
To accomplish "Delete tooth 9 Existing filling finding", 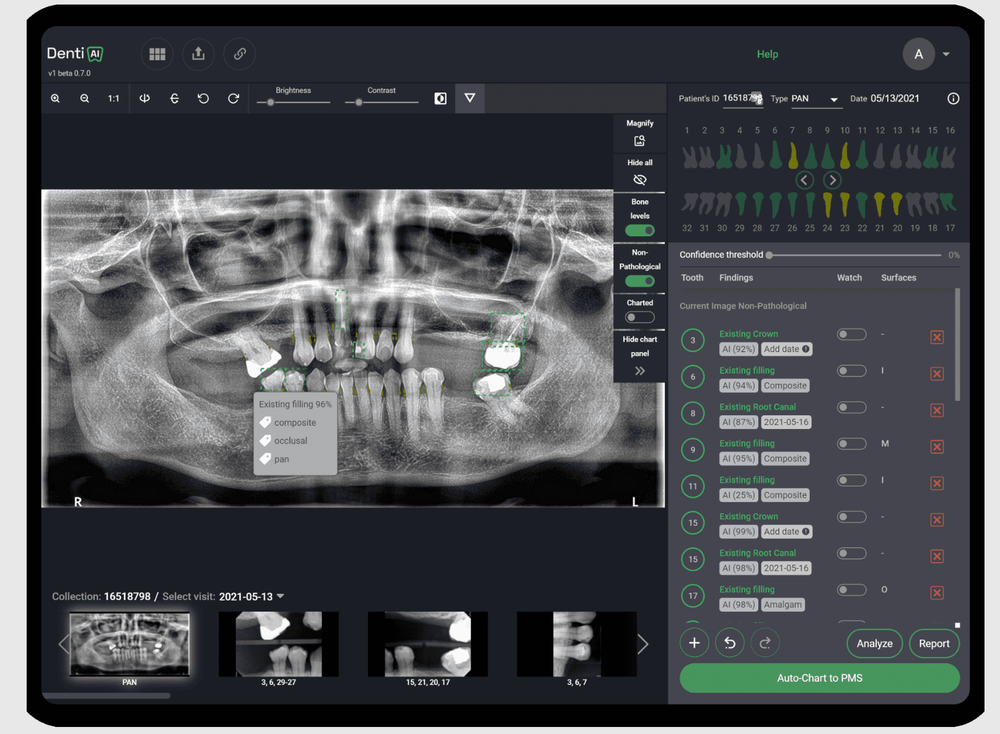I will coord(937,446).
